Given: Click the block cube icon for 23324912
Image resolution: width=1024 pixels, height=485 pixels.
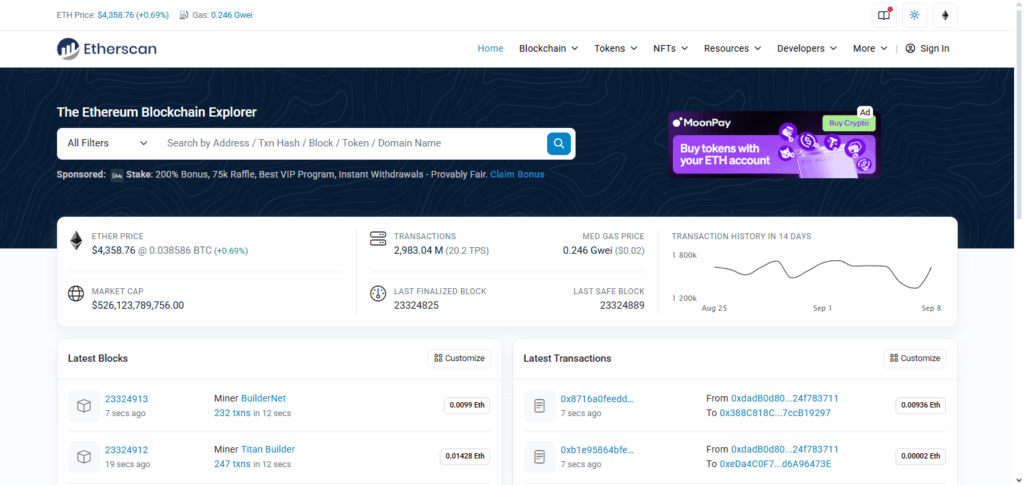Looking at the screenshot, I should coord(84,456).
